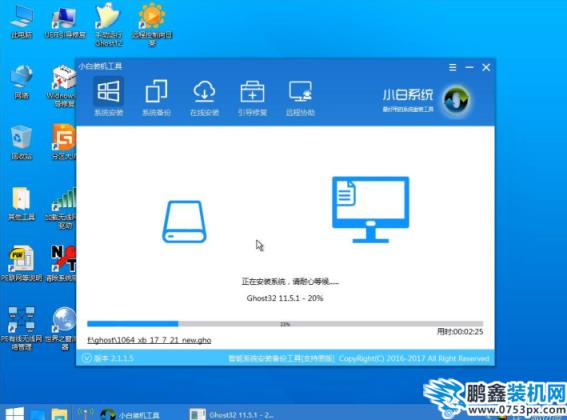Close the 小白装机工具 window

[x=486, y=67]
